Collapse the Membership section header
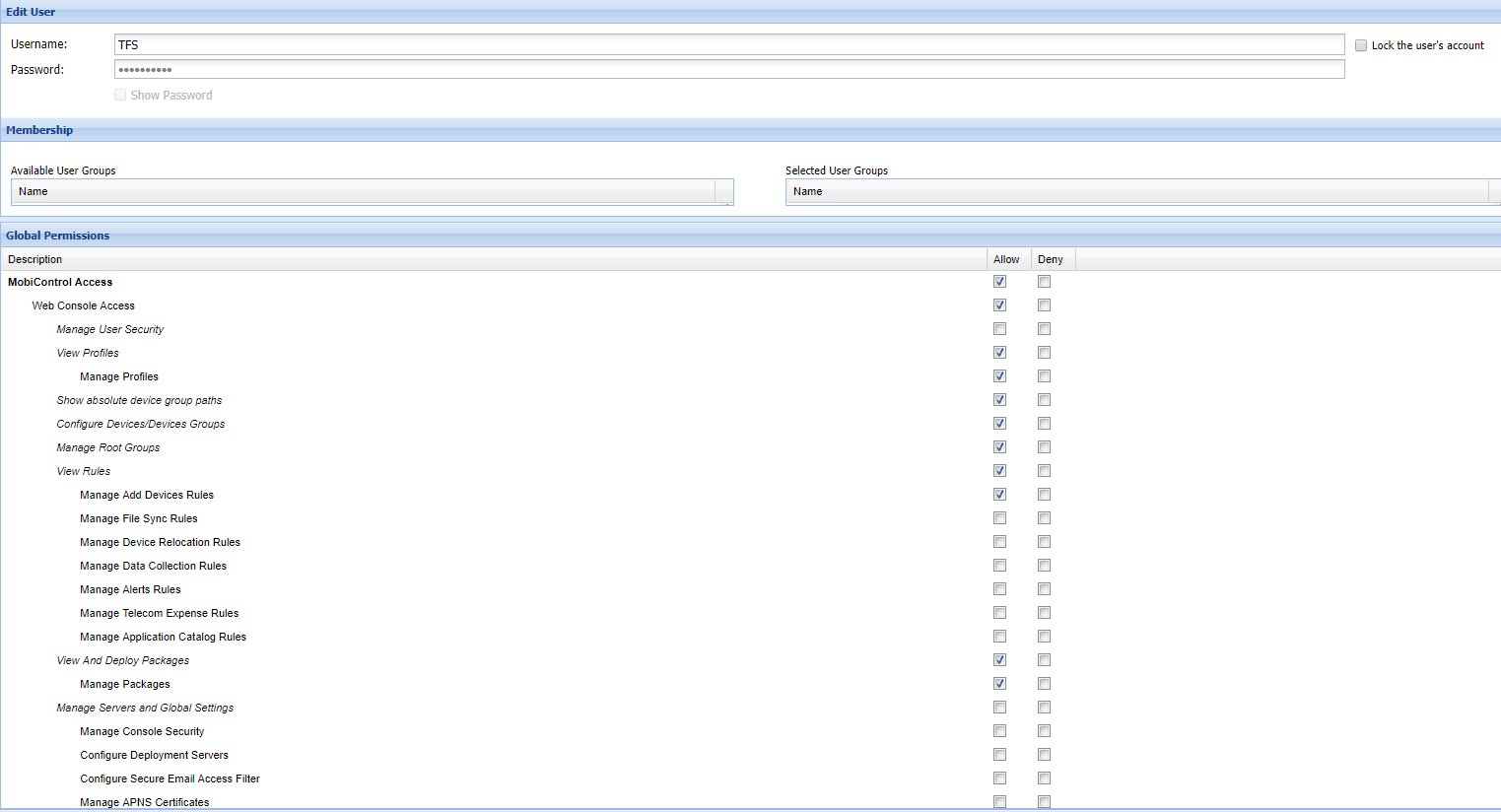Image resolution: width=1501 pixels, height=812 pixels. pyautogui.click(x=39, y=130)
